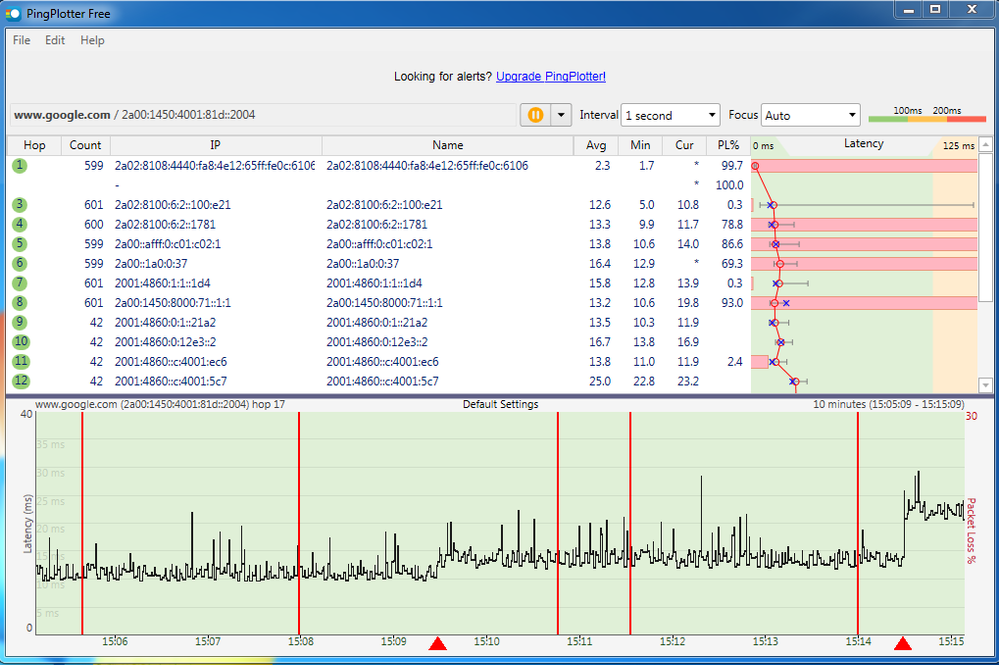Select the hop 8 circle icon
The height and width of the screenshot is (665, 999).
pyautogui.click(x=19, y=302)
